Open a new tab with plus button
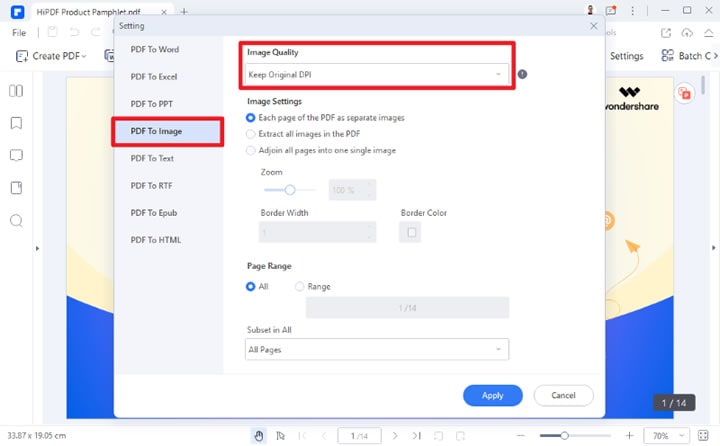This screenshot has width=720, height=446. [184, 11]
